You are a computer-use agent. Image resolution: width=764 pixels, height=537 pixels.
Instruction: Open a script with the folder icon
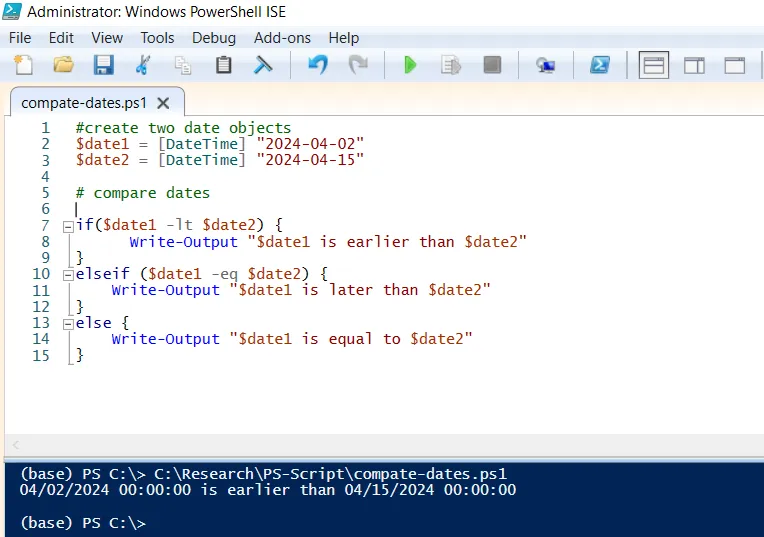pos(63,66)
